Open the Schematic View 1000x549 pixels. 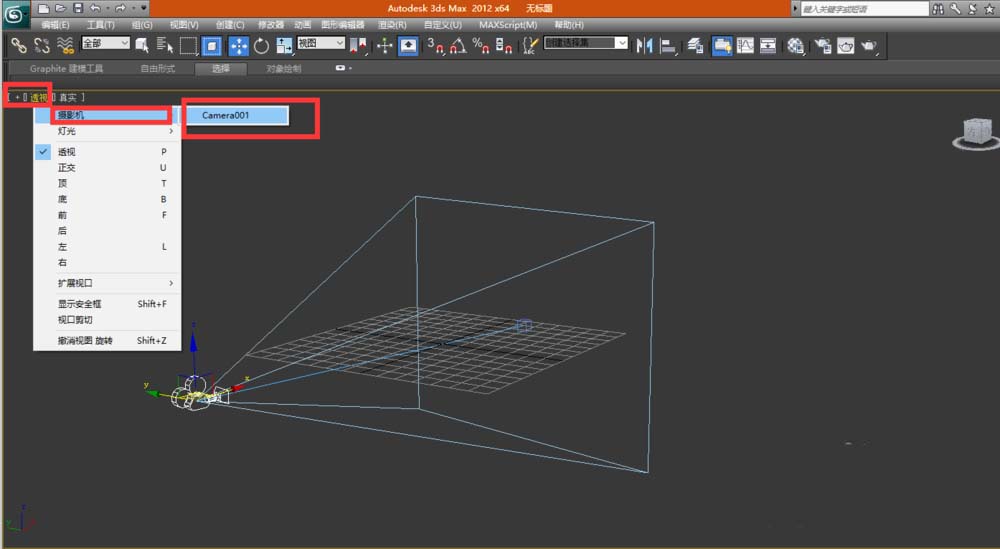click(768, 45)
